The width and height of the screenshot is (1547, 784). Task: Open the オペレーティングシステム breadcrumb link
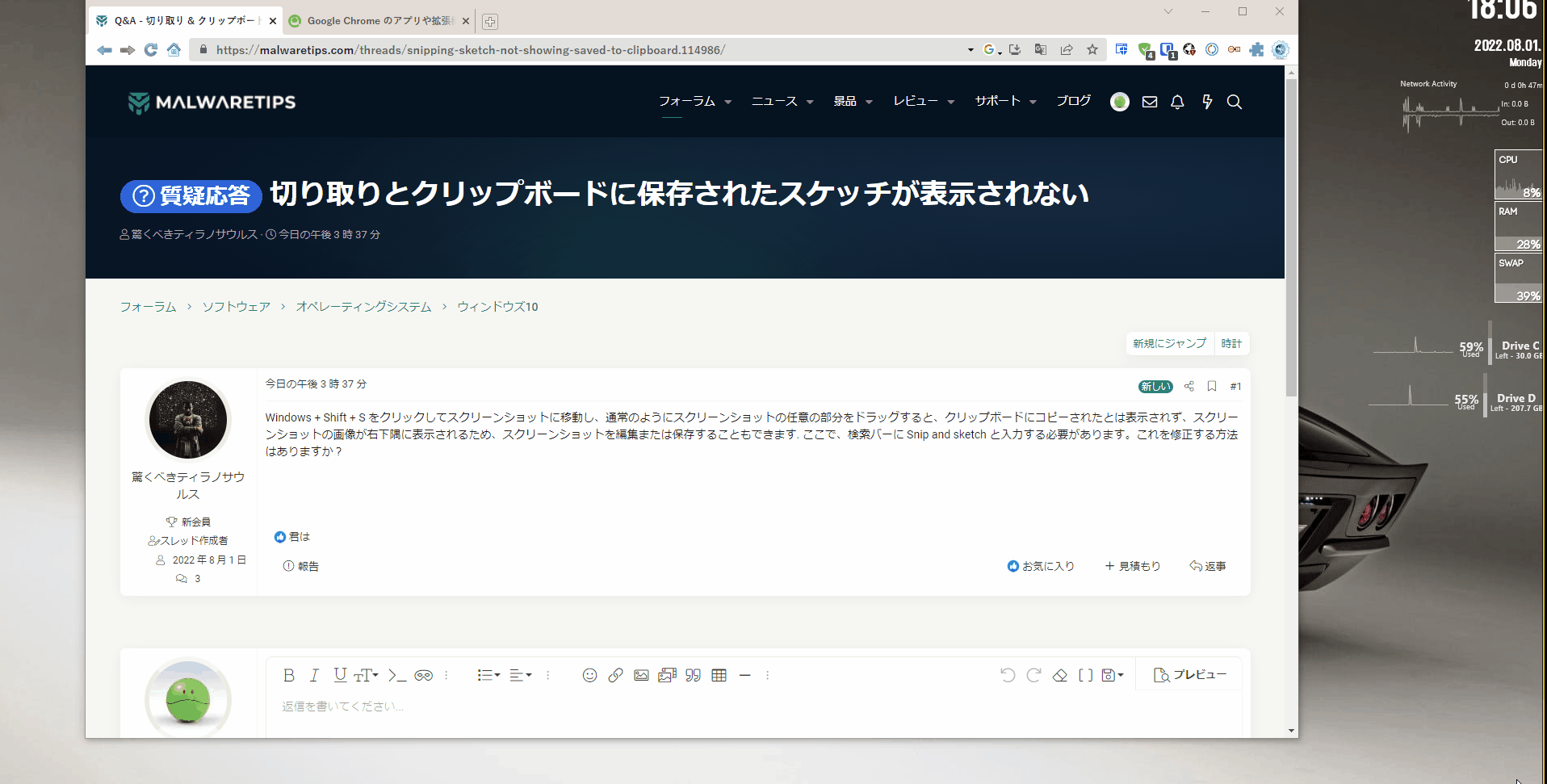tap(364, 307)
